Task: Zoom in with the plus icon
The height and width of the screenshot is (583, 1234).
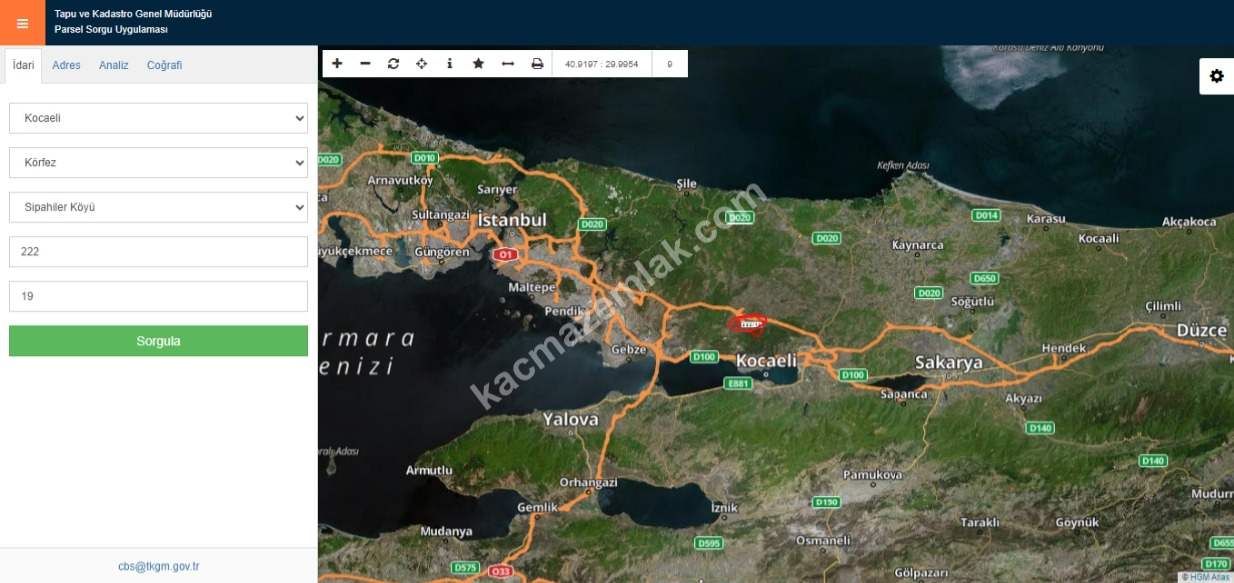Action: coord(337,64)
